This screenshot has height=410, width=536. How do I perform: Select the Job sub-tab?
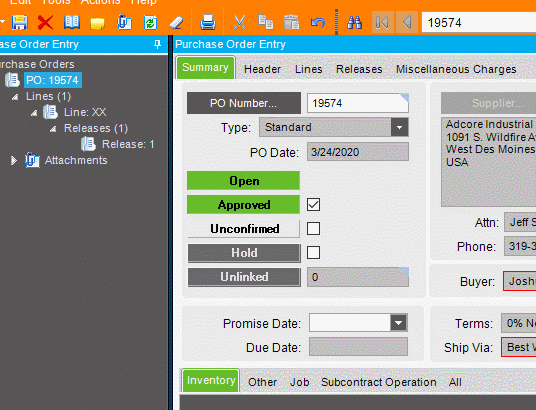pos(299,382)
